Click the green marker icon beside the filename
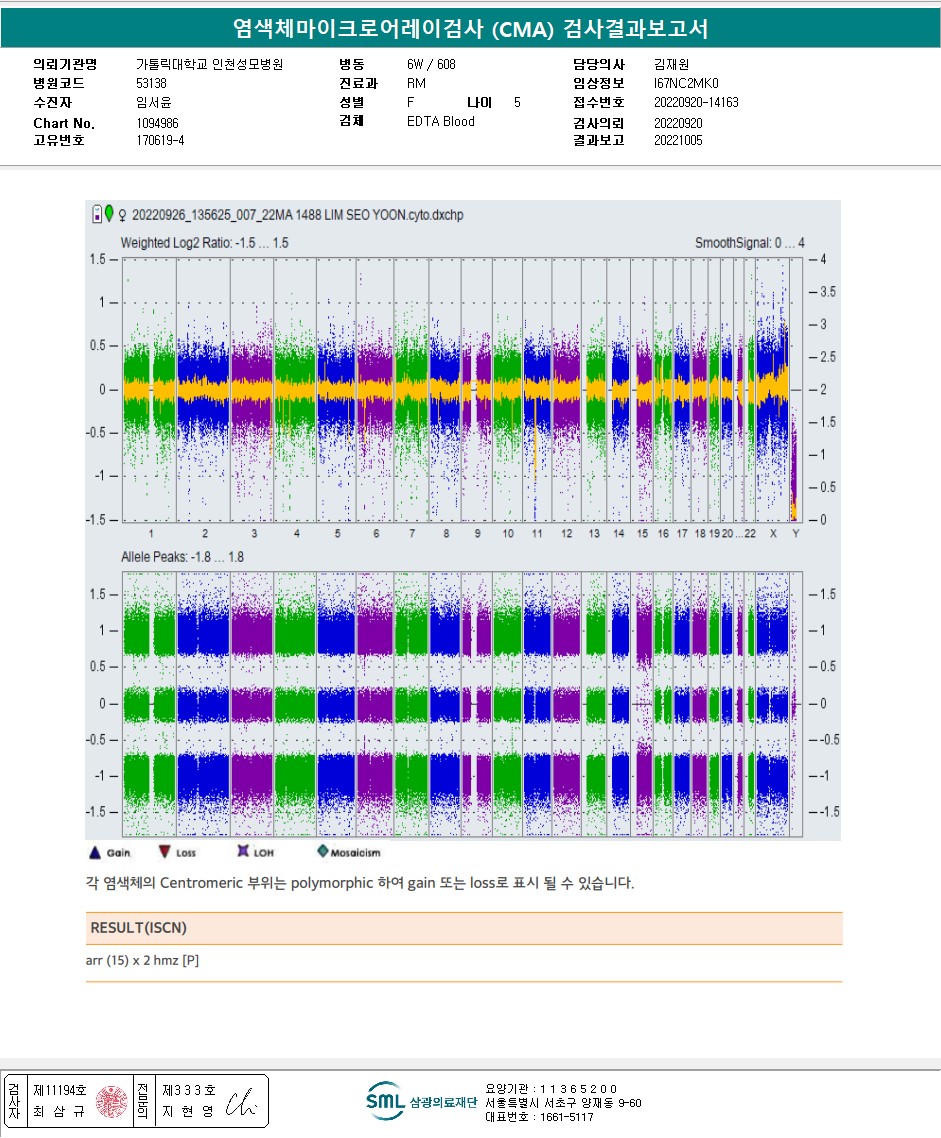This screenshot has height=1138, width=941. tap(108, 214)
